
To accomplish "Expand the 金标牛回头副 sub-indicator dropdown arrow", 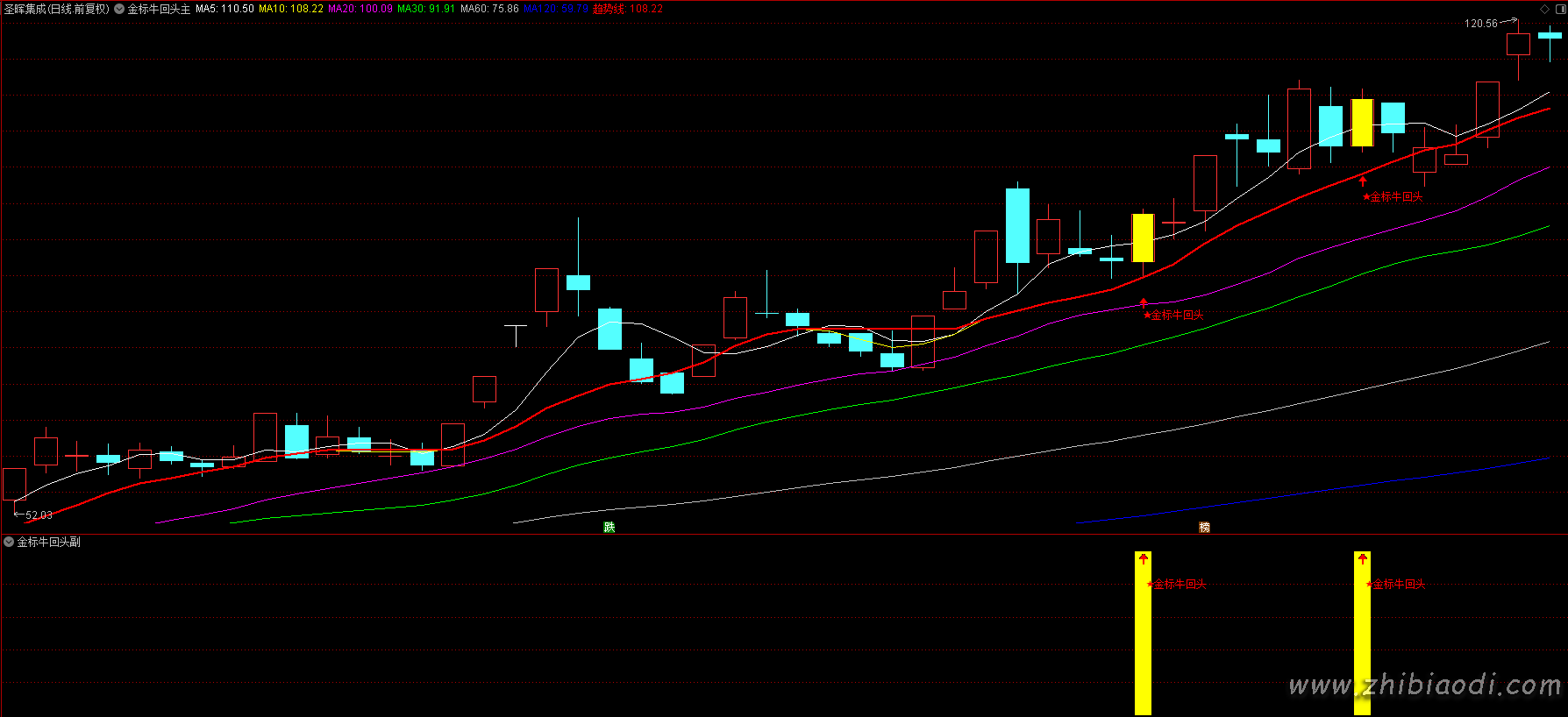I will [9, 542].
